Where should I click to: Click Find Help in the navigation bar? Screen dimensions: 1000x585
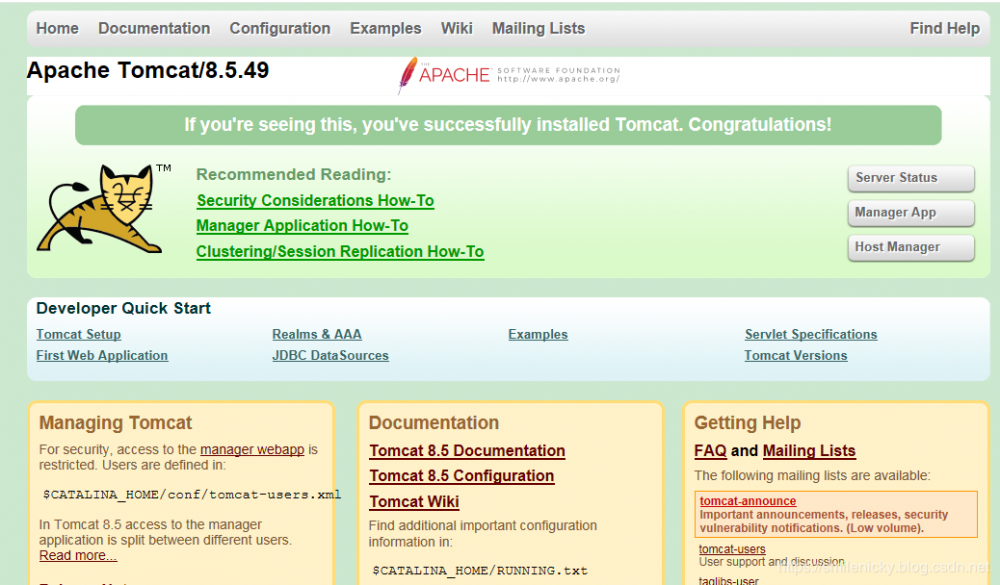(x=945, y=29)
